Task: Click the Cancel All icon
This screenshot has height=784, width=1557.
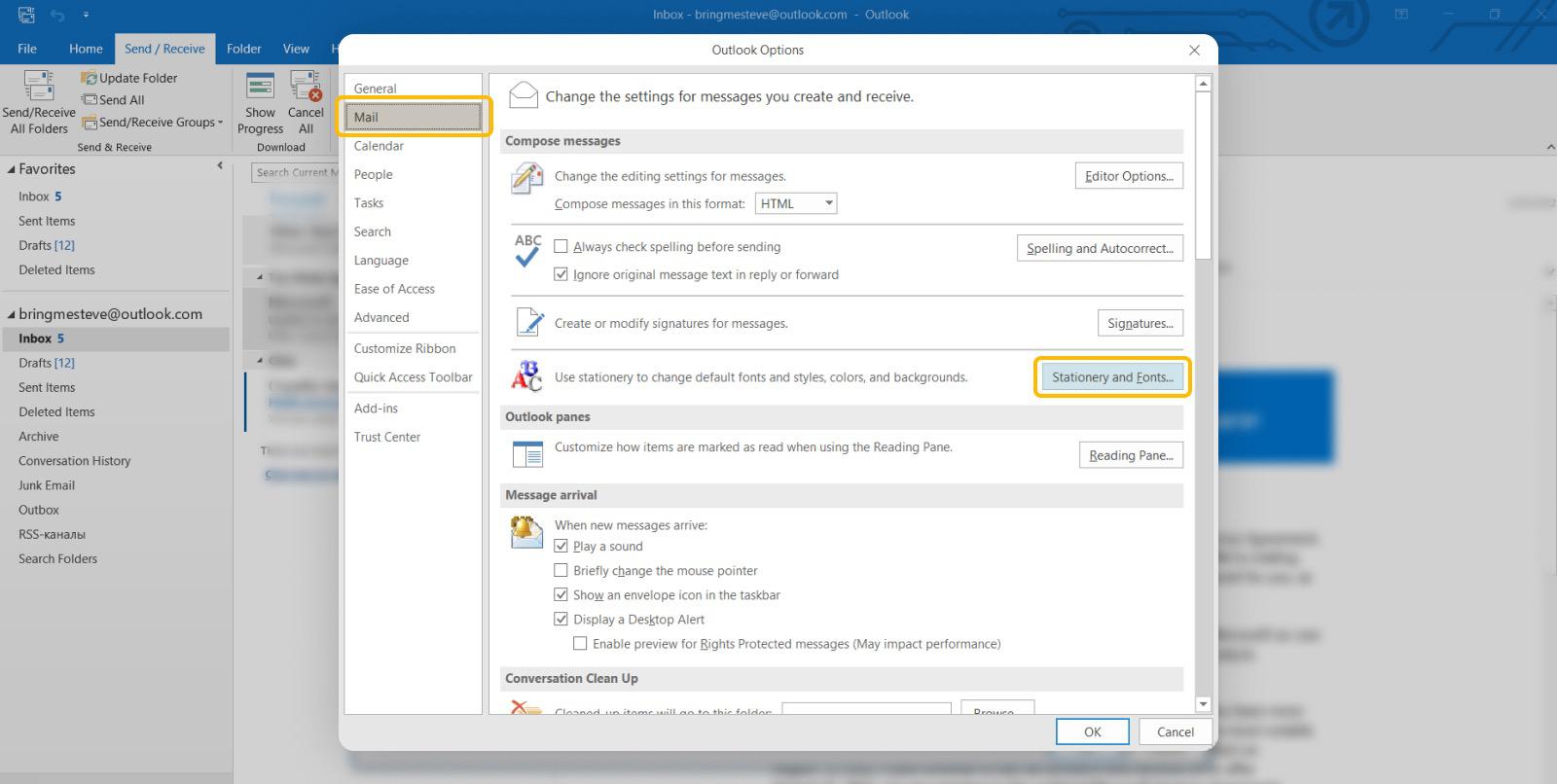Action: tap(306, 86)
